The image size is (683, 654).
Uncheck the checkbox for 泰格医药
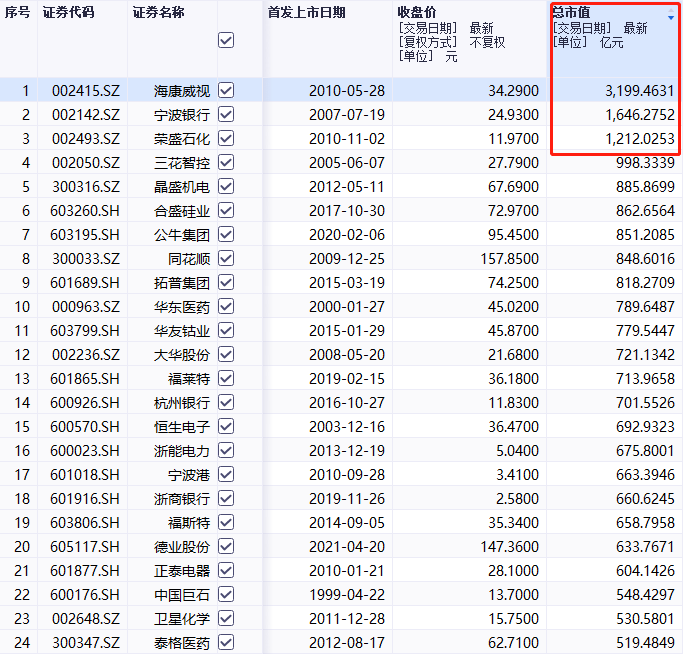point(226,642)
